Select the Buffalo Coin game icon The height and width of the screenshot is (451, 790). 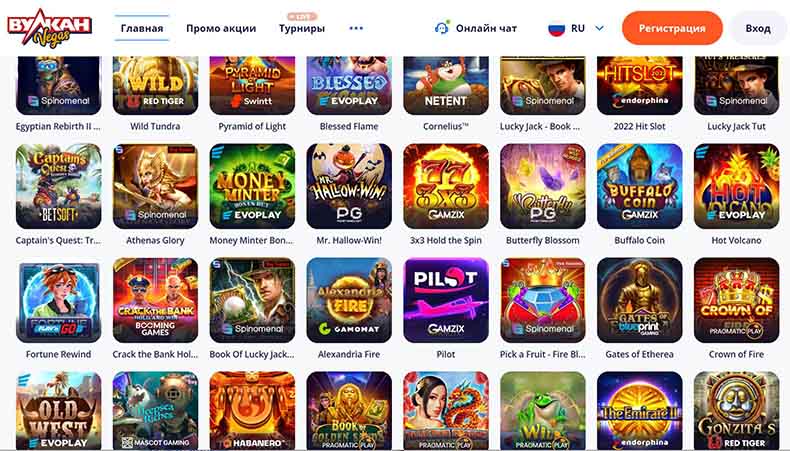(640, 186)
